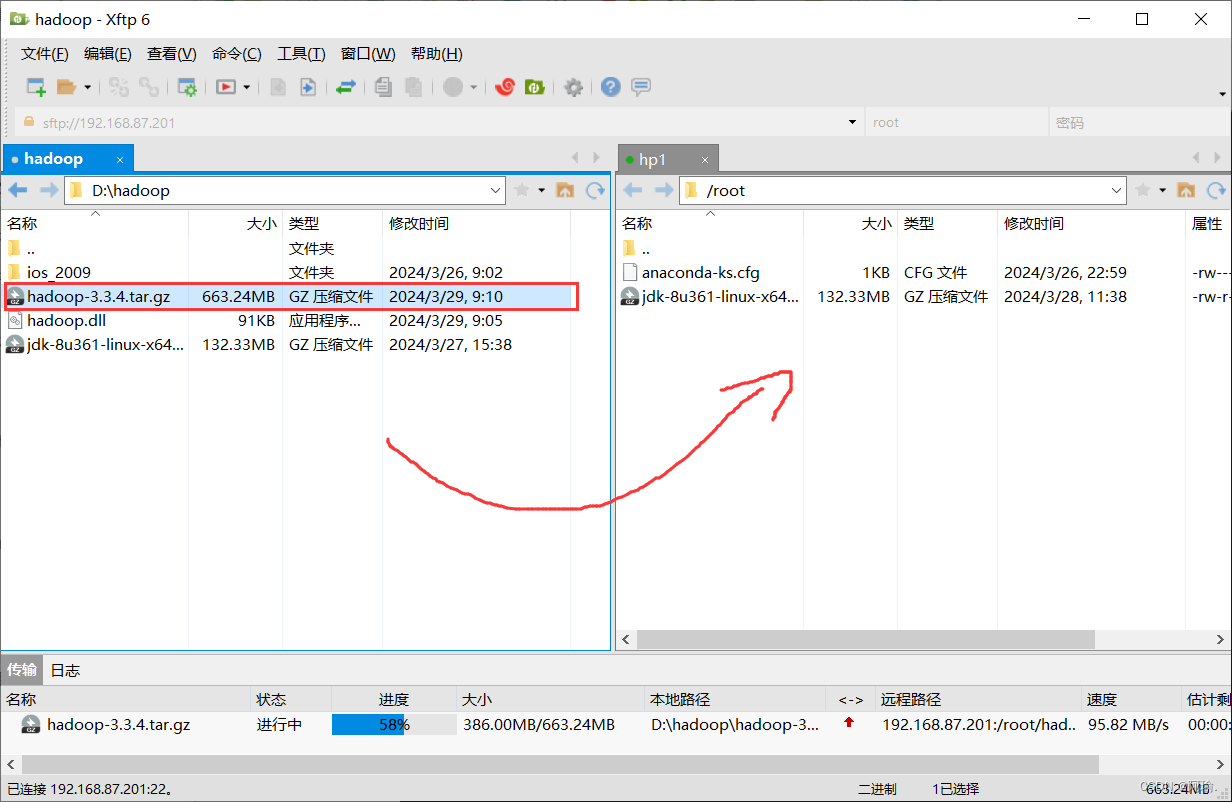The height and width of the screenshot is (802, 1232).
Task: Click the New Session toolbar icon
Action: tap(36, 87)
